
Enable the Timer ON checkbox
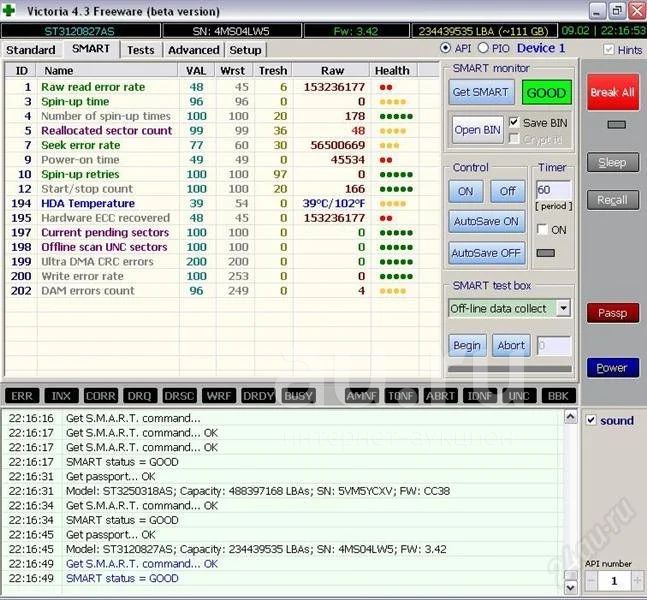click(542, 229)
